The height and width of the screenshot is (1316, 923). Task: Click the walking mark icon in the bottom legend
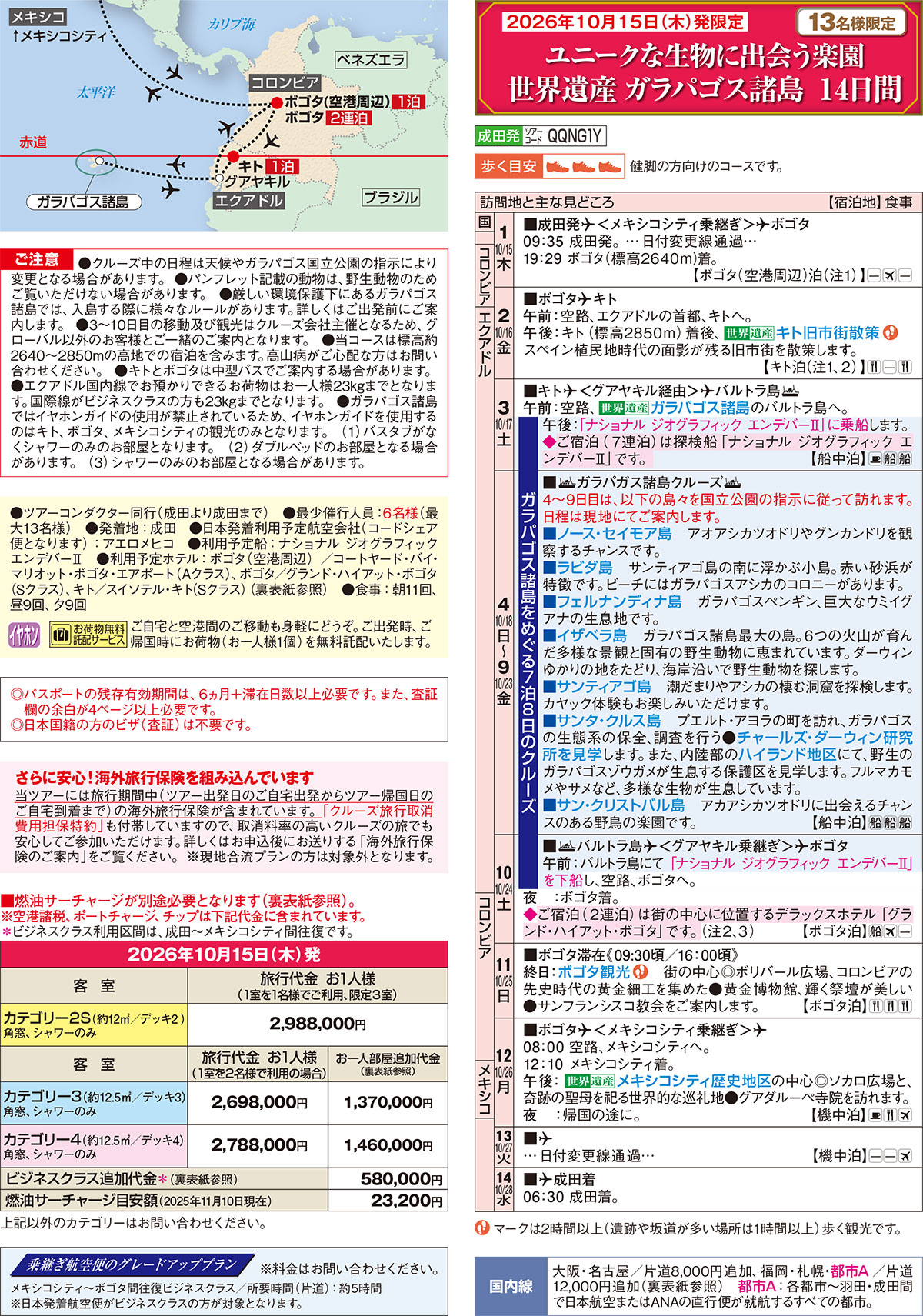tap(483, 1228)
